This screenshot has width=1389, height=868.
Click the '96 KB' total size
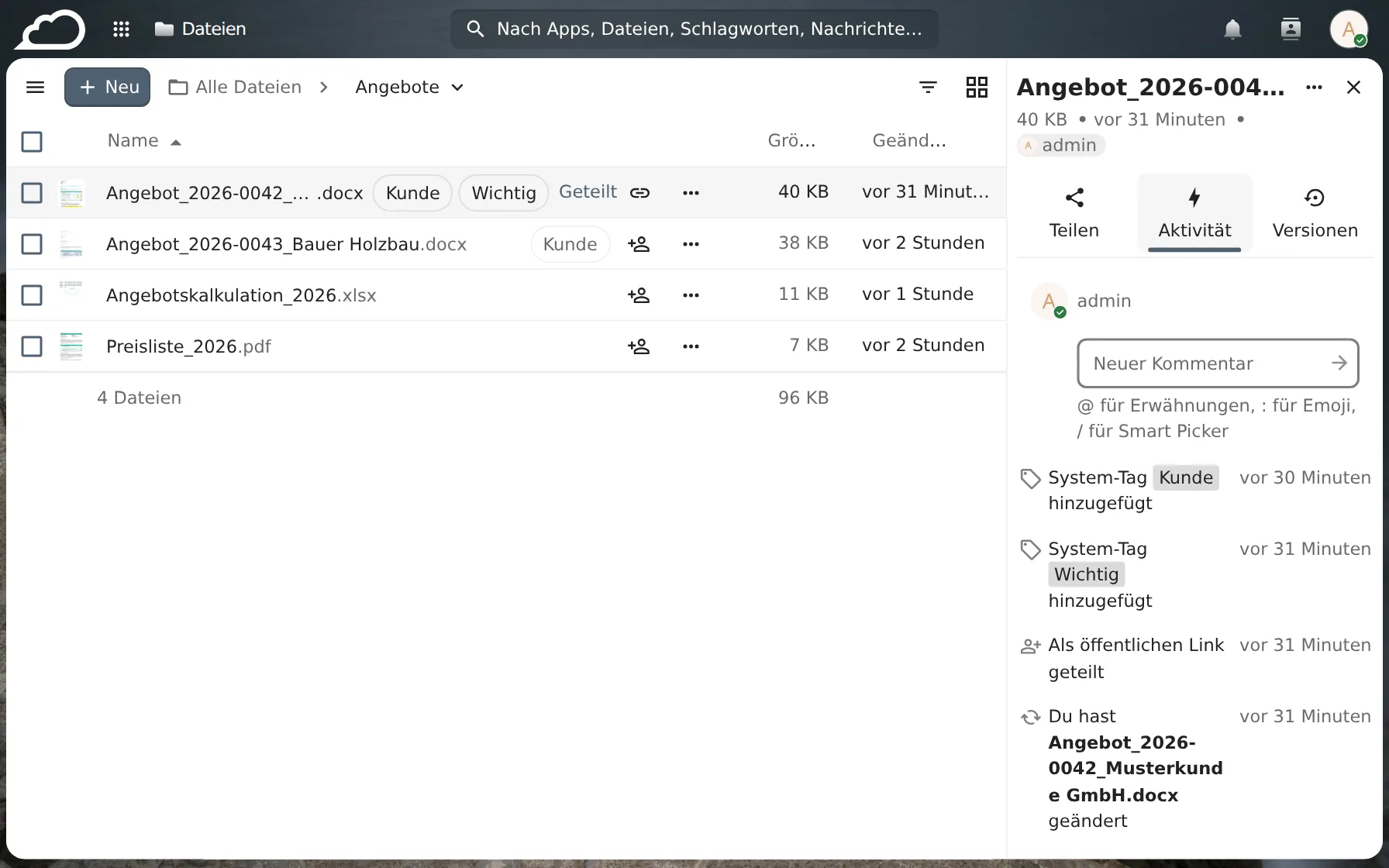[804, 398]
